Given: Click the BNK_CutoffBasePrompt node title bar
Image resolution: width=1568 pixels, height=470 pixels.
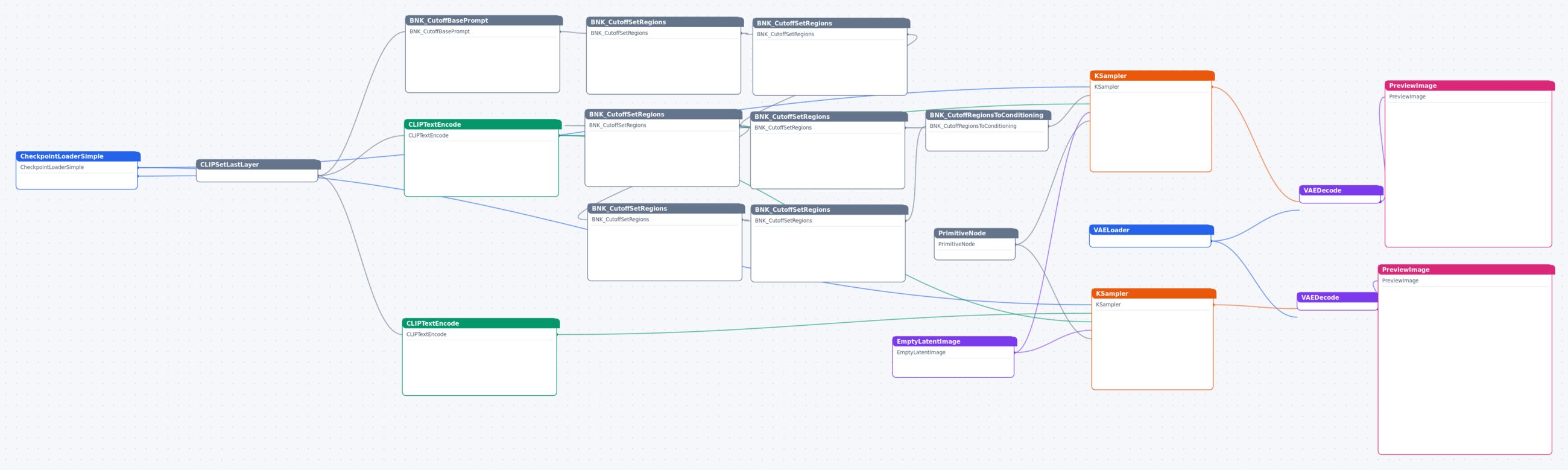Looking at the screenshot, I should [x=483, y=21].
